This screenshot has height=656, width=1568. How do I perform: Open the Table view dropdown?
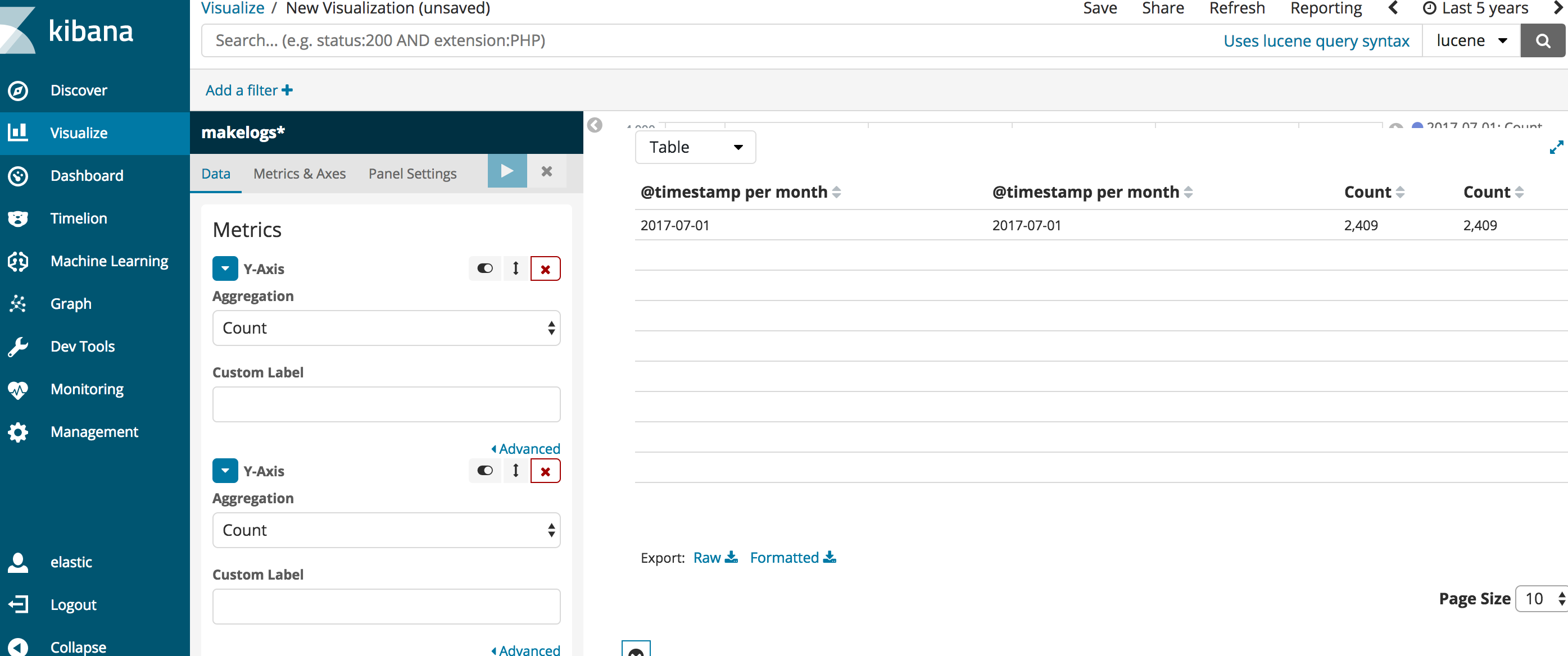695,147
